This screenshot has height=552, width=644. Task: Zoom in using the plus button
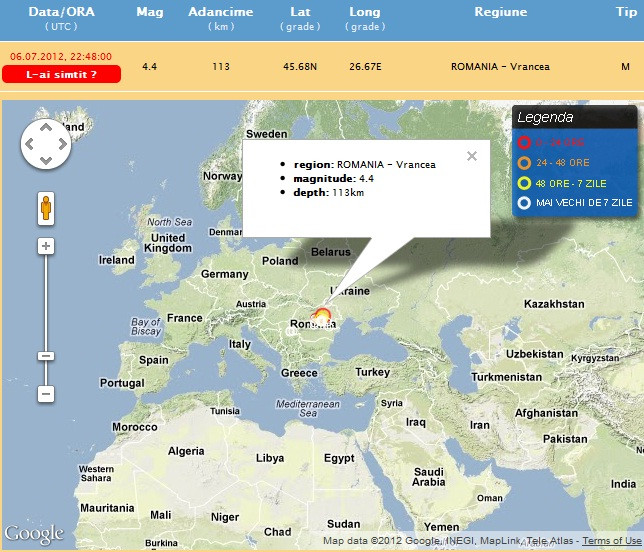[45, 245]
